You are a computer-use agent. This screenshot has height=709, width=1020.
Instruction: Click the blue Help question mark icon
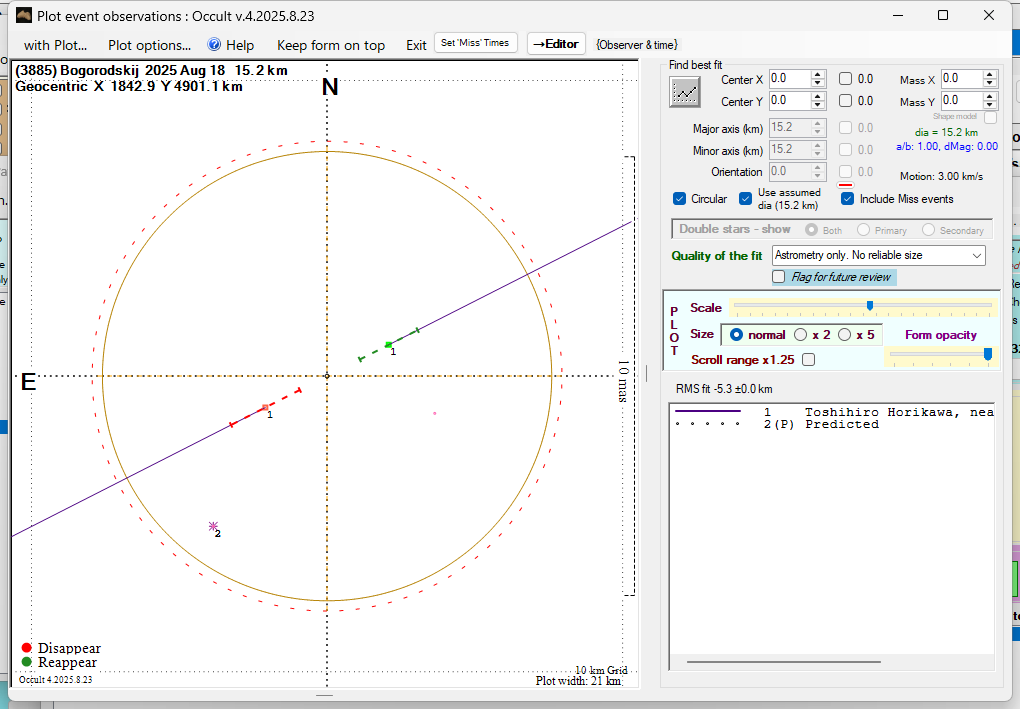(214, 45)
